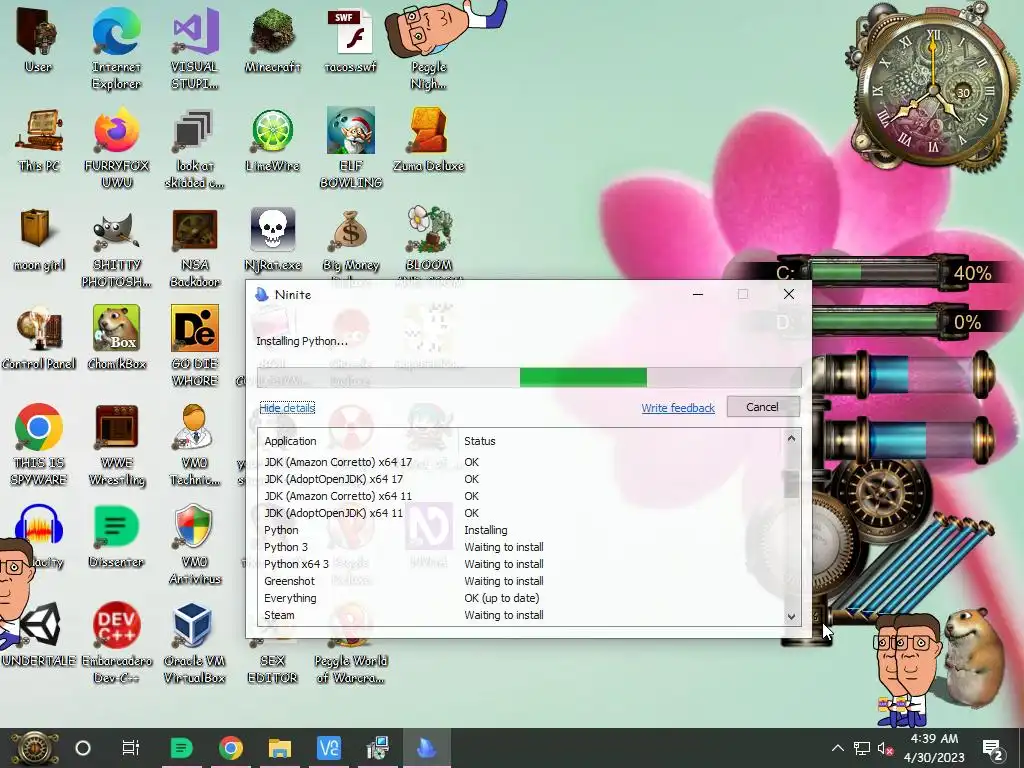Screen dimensions: 1024x768
Task: Click the 'OK (up to date)' status
Action: [x=502, y=598]
